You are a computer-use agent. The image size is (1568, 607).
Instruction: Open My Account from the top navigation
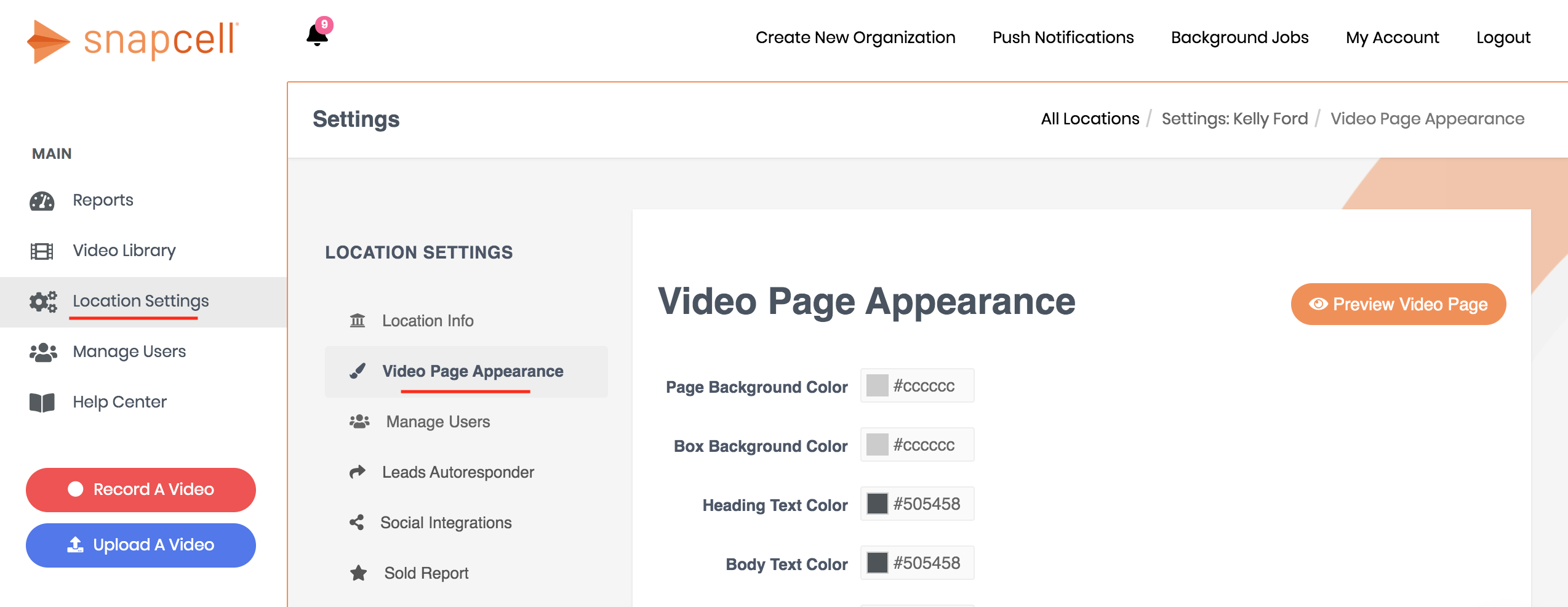[1392, 37]
